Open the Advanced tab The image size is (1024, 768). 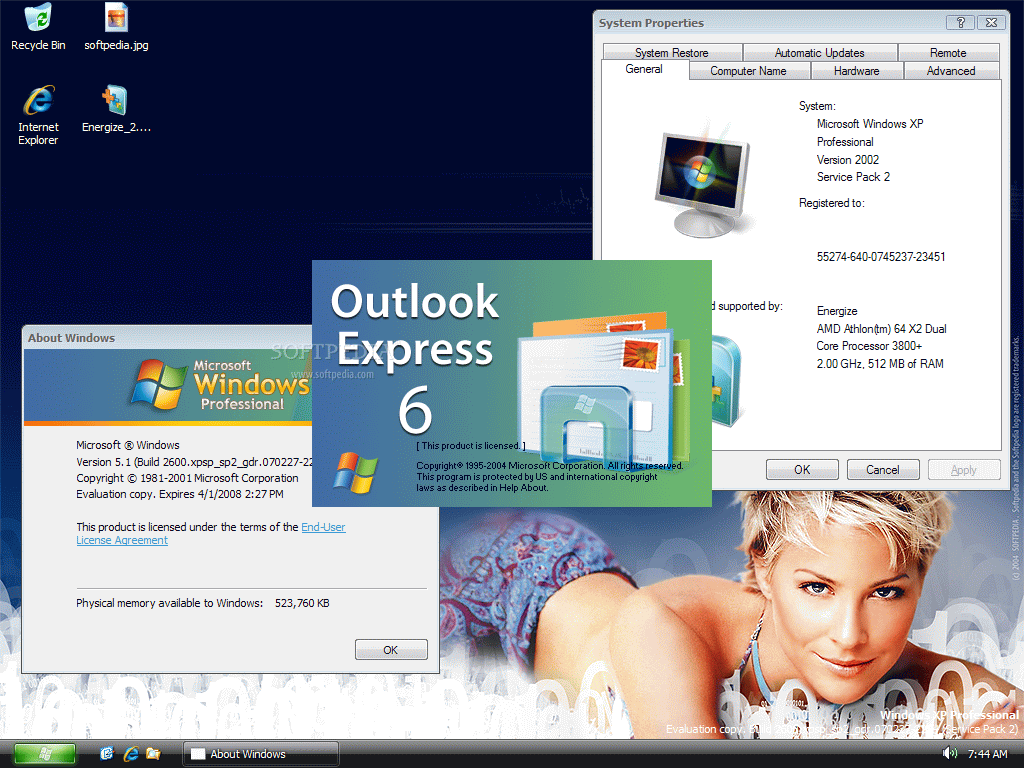[951, 71]
